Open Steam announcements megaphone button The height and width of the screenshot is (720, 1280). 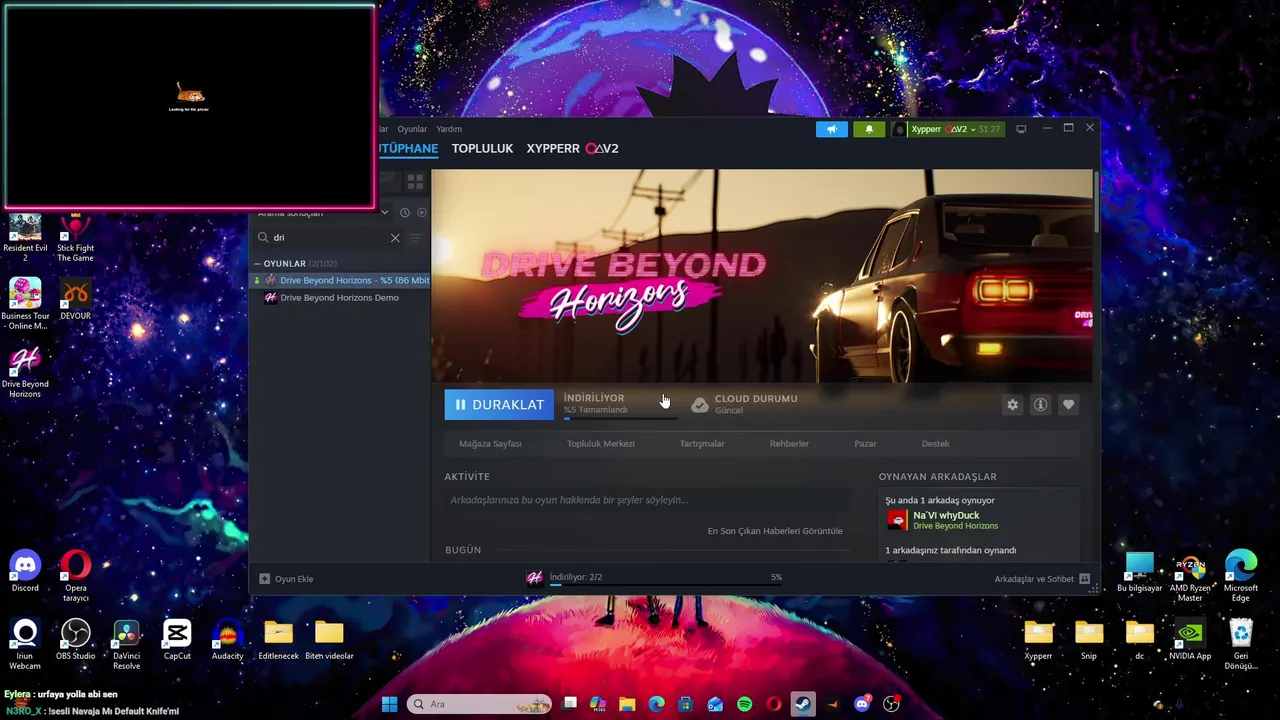(831, 129)
